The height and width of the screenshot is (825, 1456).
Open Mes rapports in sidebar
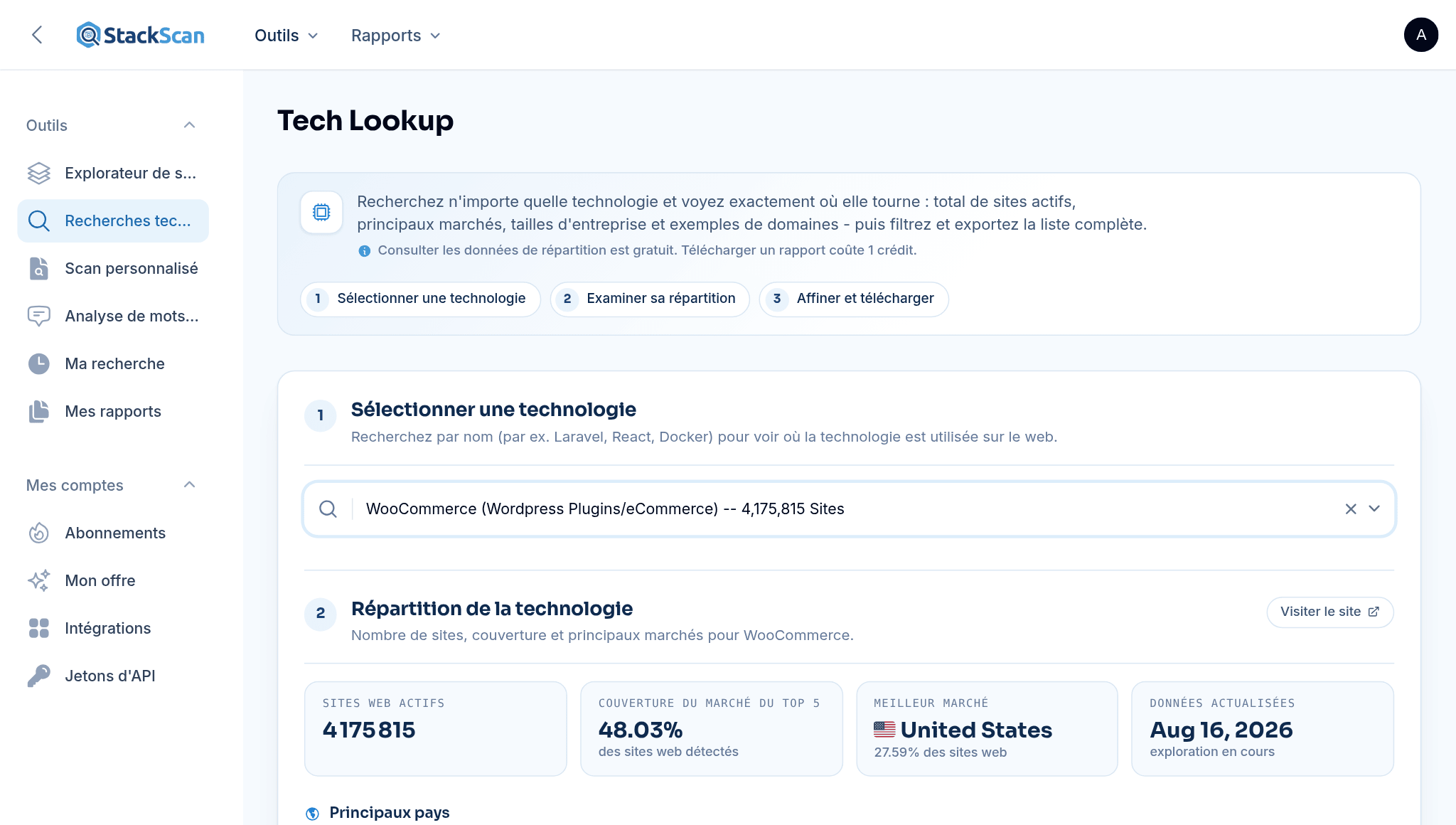click(x=113, y=411)
